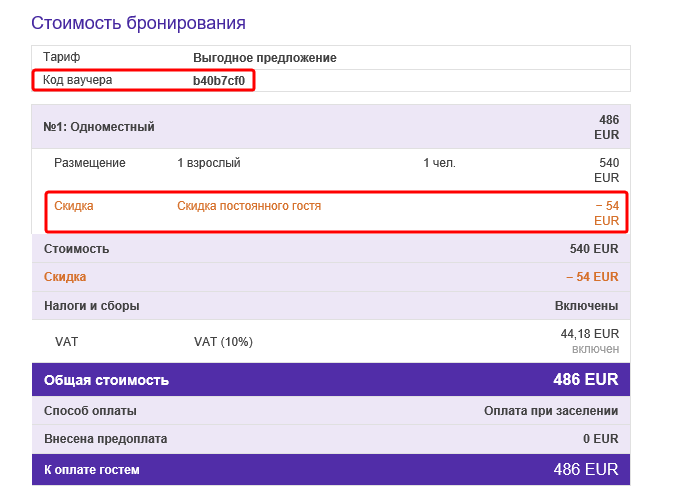Screen dimensions: 673x503
Task: Select the 'Тариф' label
Action: (x=61, y=57)
